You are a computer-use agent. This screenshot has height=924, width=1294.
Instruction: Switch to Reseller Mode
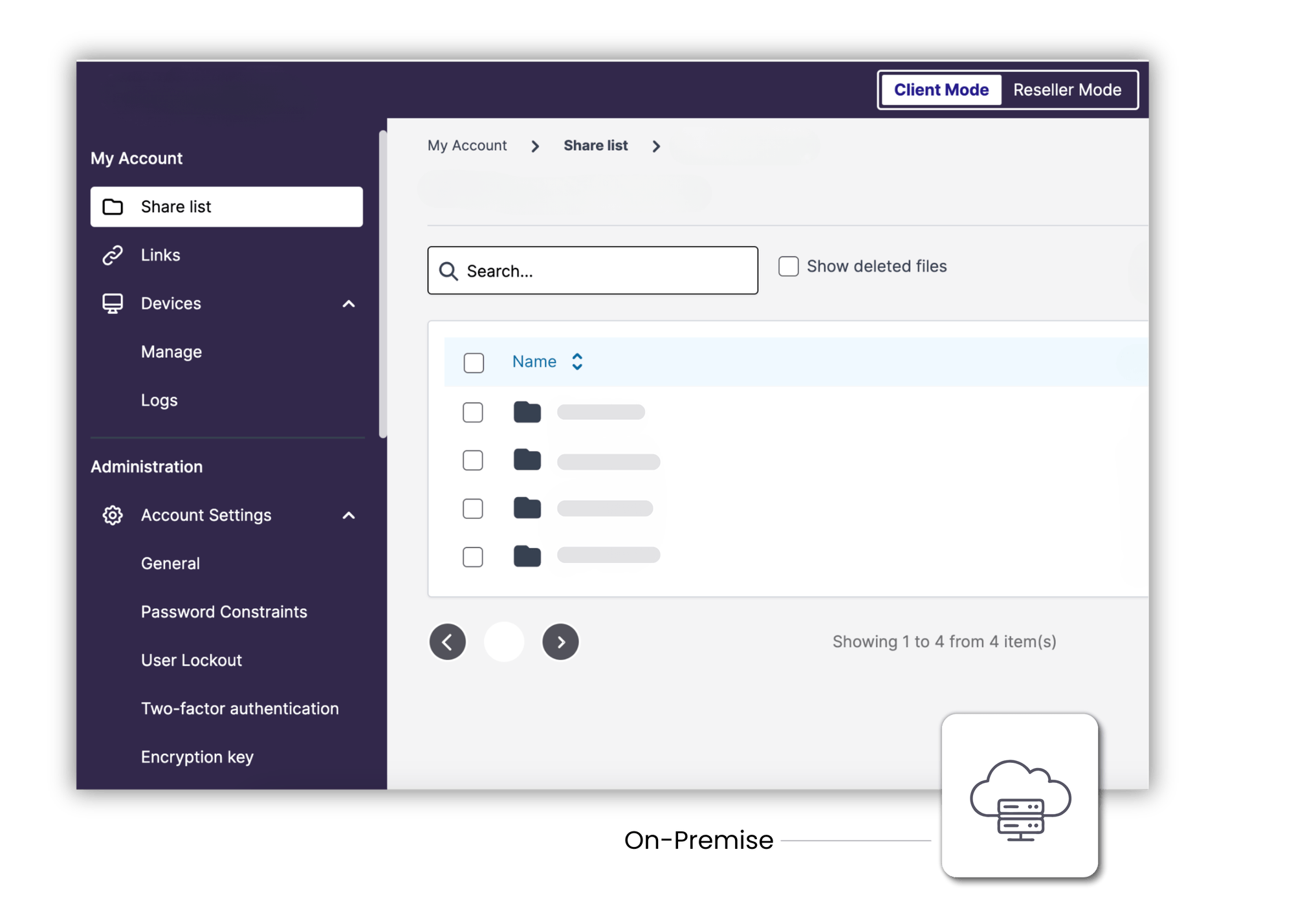pos(1068,89)
